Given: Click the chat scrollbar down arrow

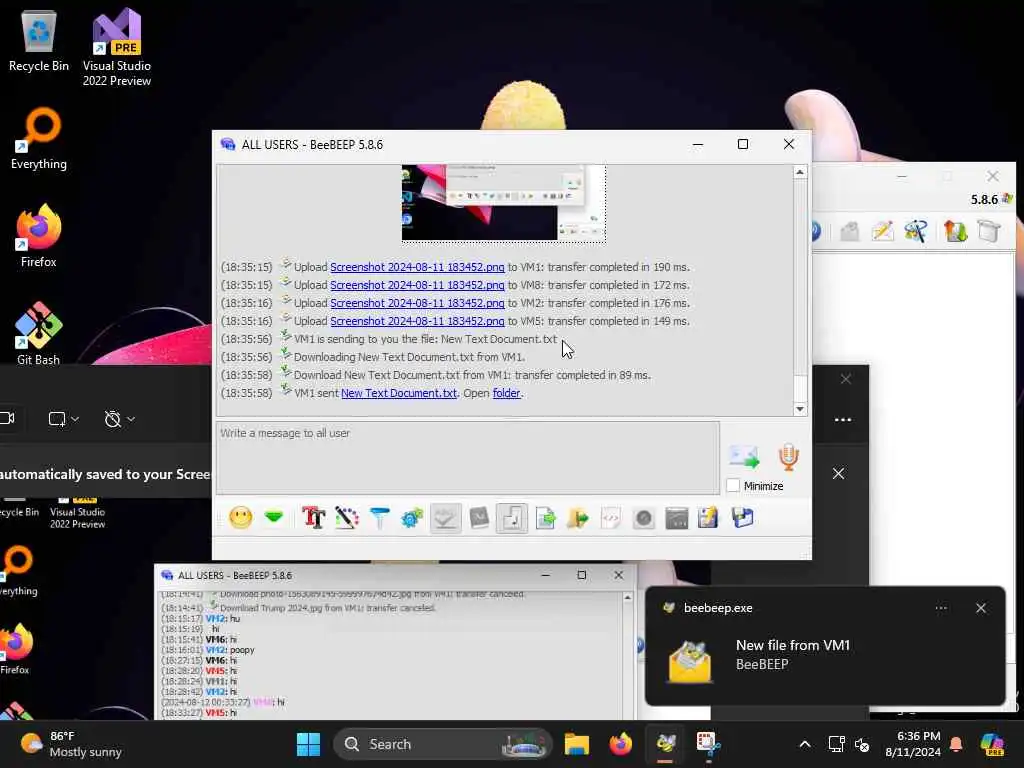Looking at the screenshot, I should click(800, 409).
